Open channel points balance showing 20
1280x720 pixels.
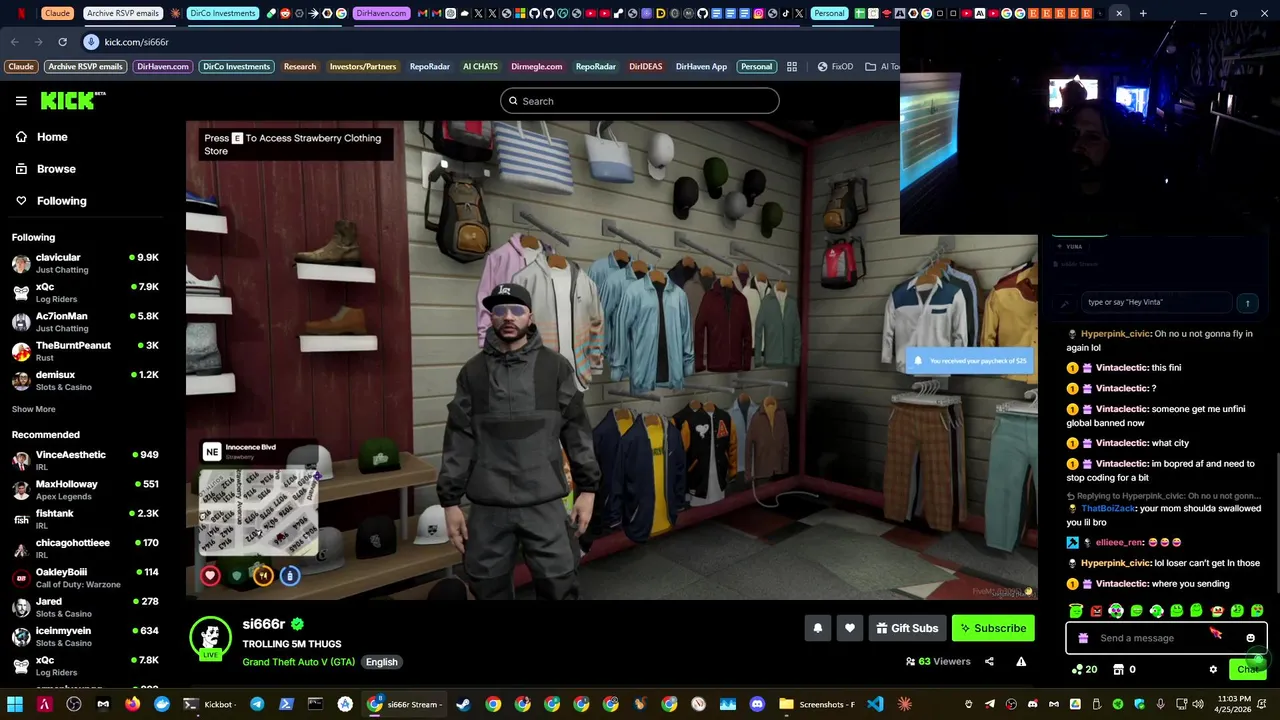tap(1084, 669)
